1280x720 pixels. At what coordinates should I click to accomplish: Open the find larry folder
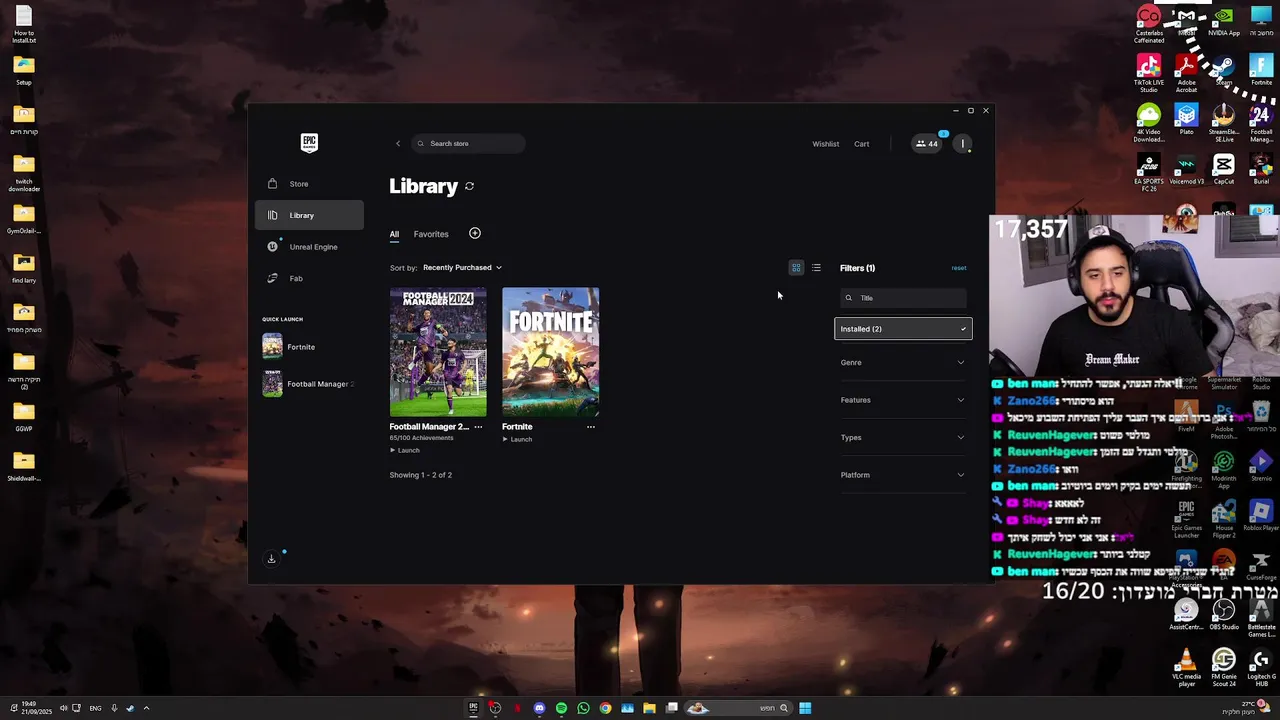[x=24, y=268]
